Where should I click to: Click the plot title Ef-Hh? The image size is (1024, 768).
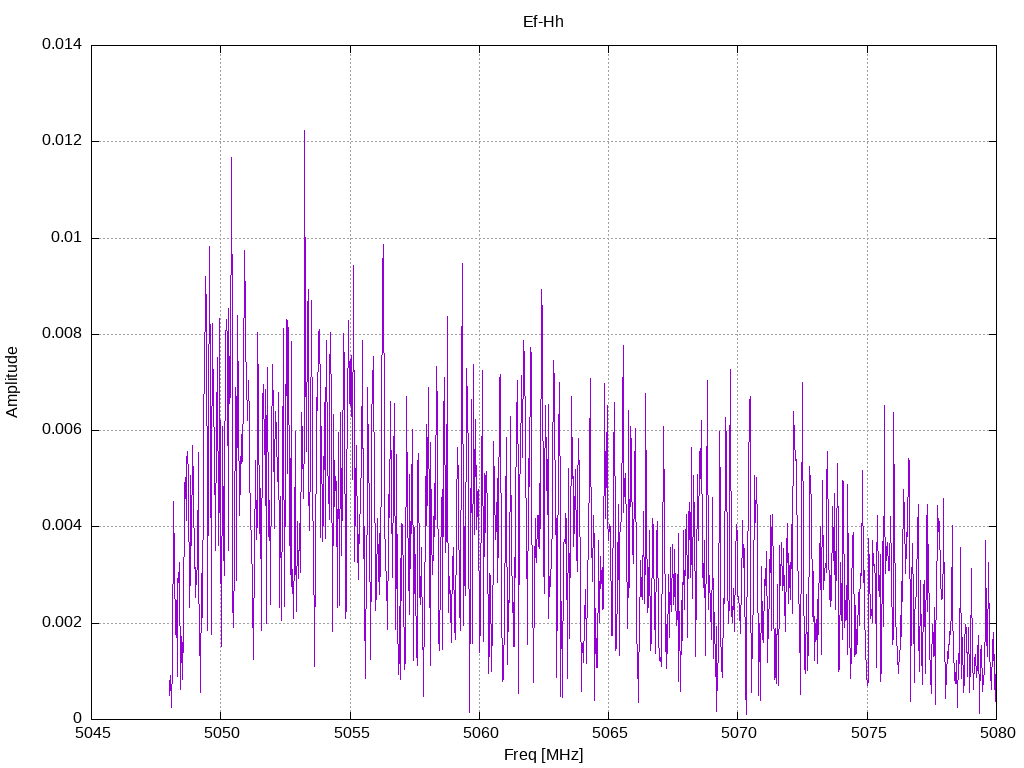point(543,22)
